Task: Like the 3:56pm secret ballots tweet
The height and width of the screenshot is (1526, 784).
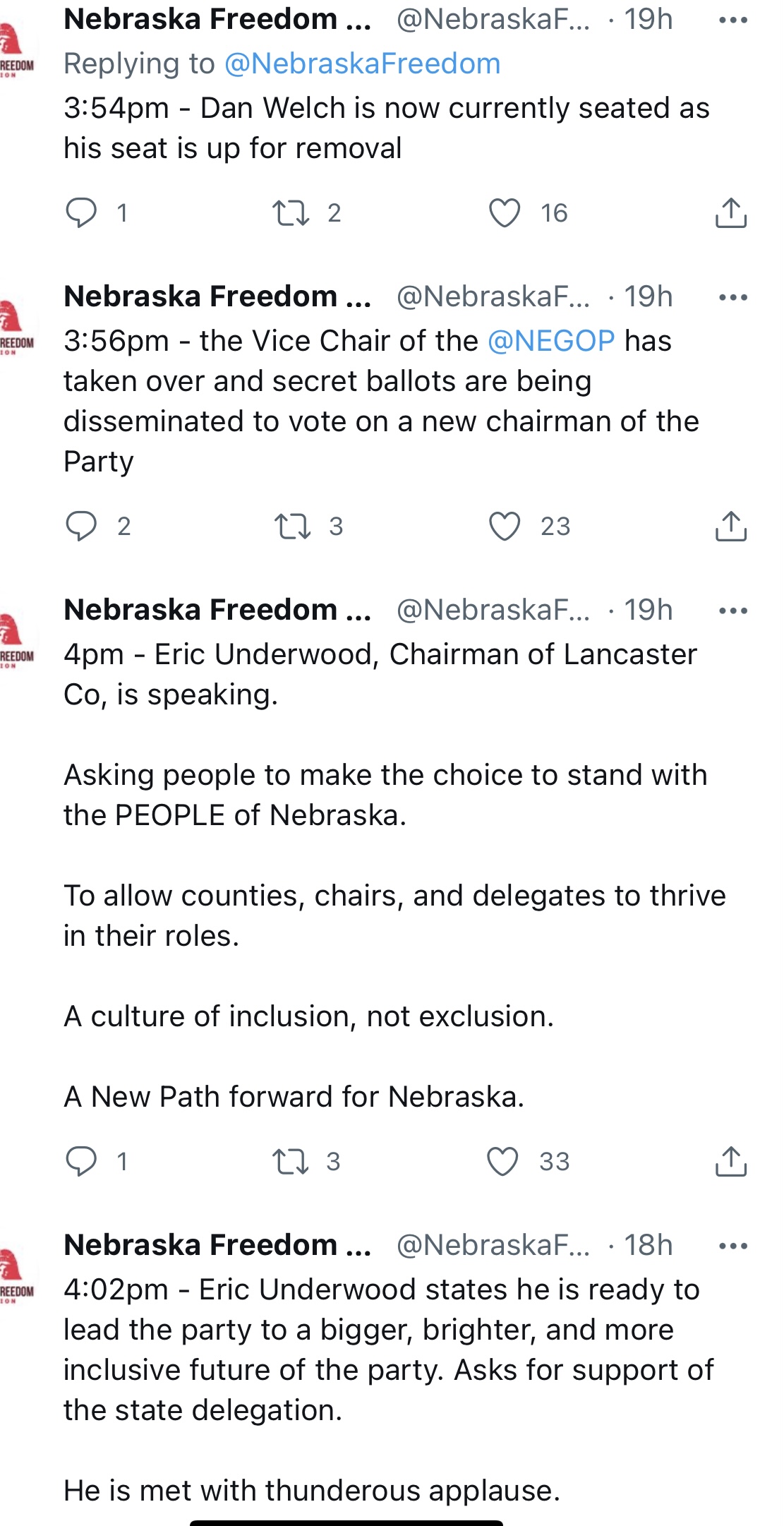Action: click(505, 526)
